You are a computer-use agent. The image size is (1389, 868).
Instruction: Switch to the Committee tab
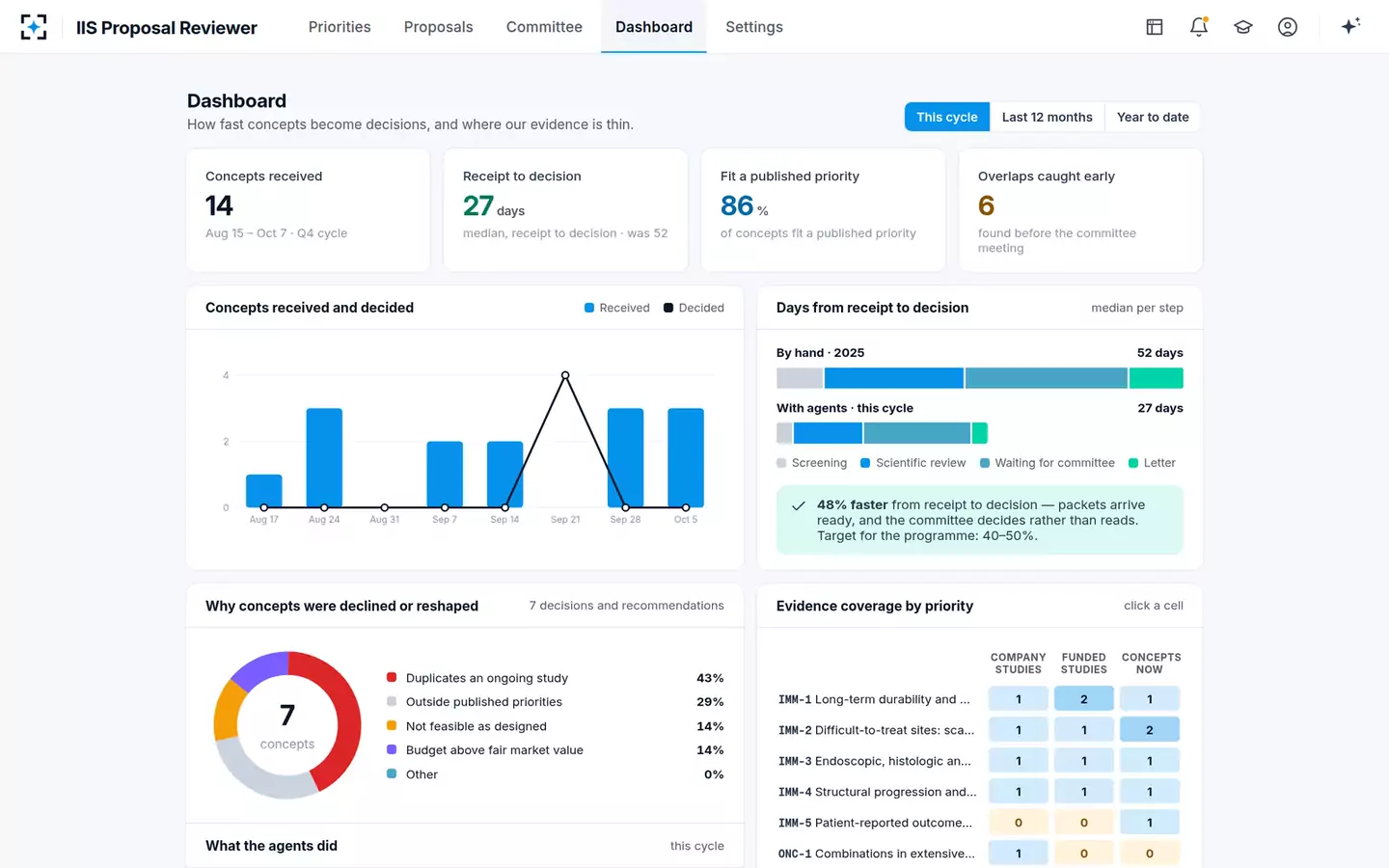(x=544, y=27)
